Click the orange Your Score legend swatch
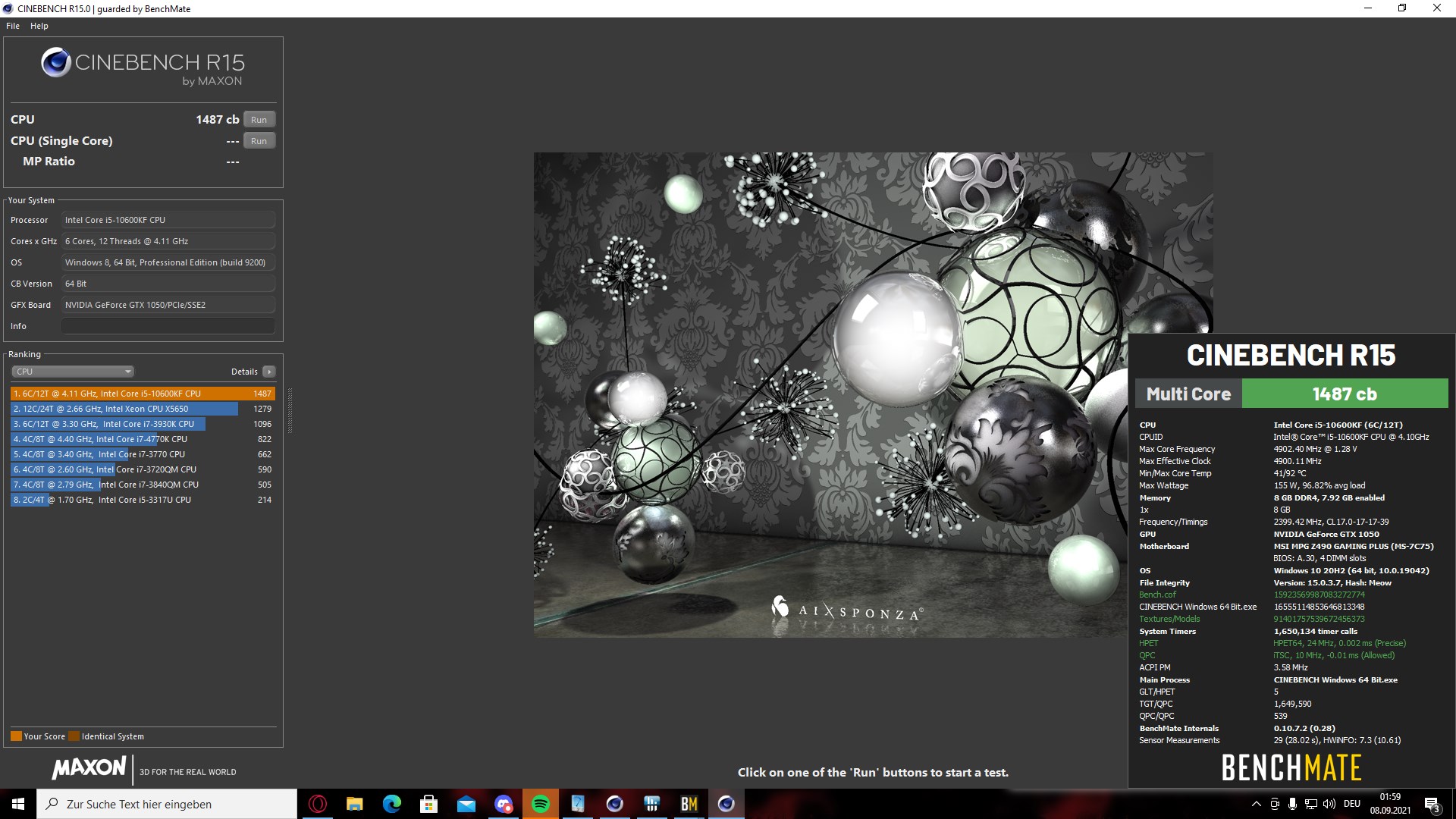 [16, 736]
